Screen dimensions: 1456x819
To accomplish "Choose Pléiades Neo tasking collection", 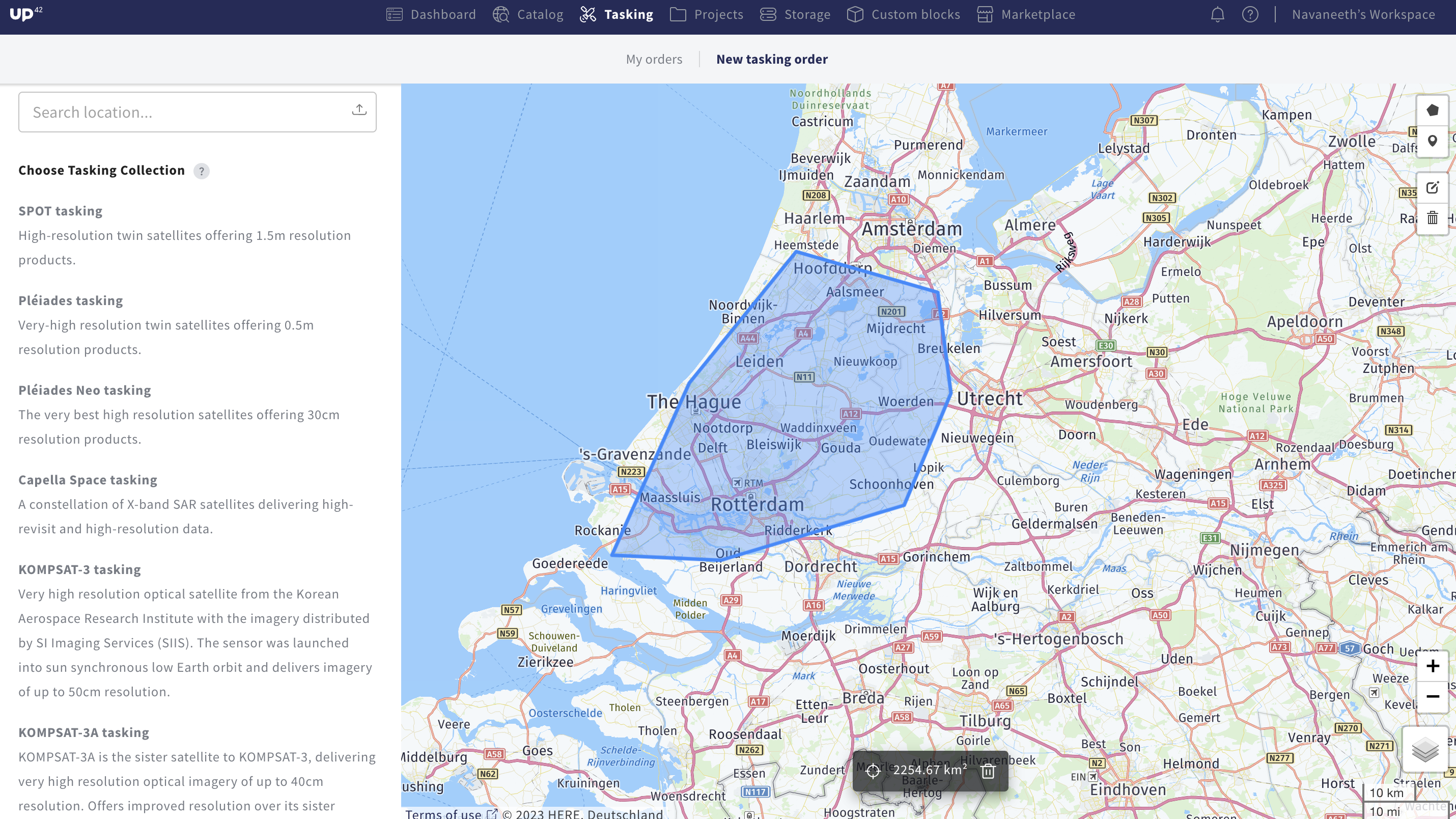I will click(x=85, y=390).
